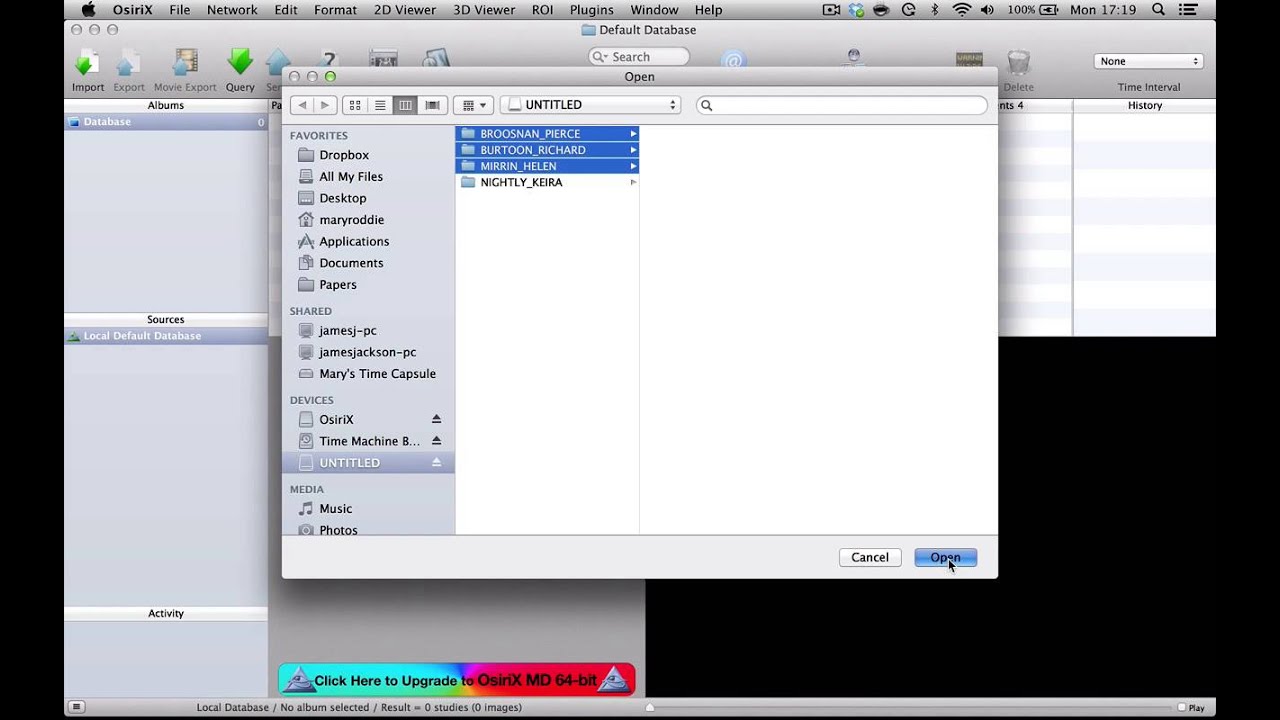Viewport: 1280px width, 720px height.
Task: Open the Time Interval None dropdown
Action: pyautogui.click(x=1148, y=61)
